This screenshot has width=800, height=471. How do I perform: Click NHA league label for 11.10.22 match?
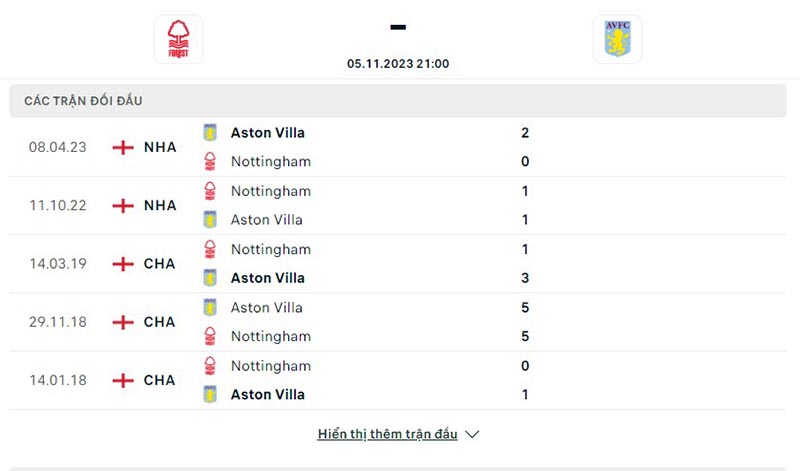pyautogui.click(x=160, y=205)
